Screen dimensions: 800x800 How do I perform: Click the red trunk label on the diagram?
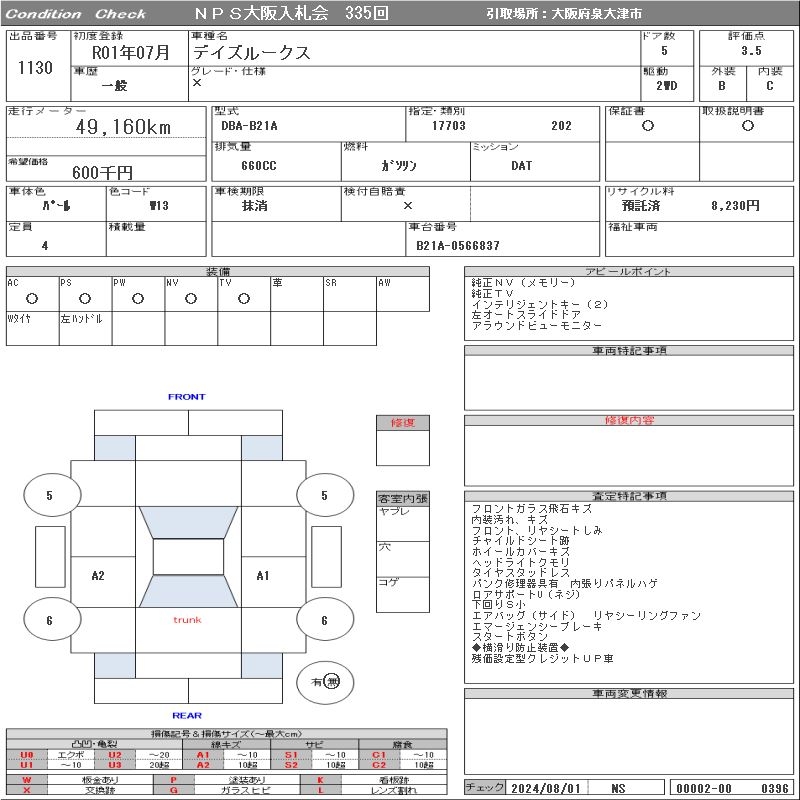click(187, 620)
